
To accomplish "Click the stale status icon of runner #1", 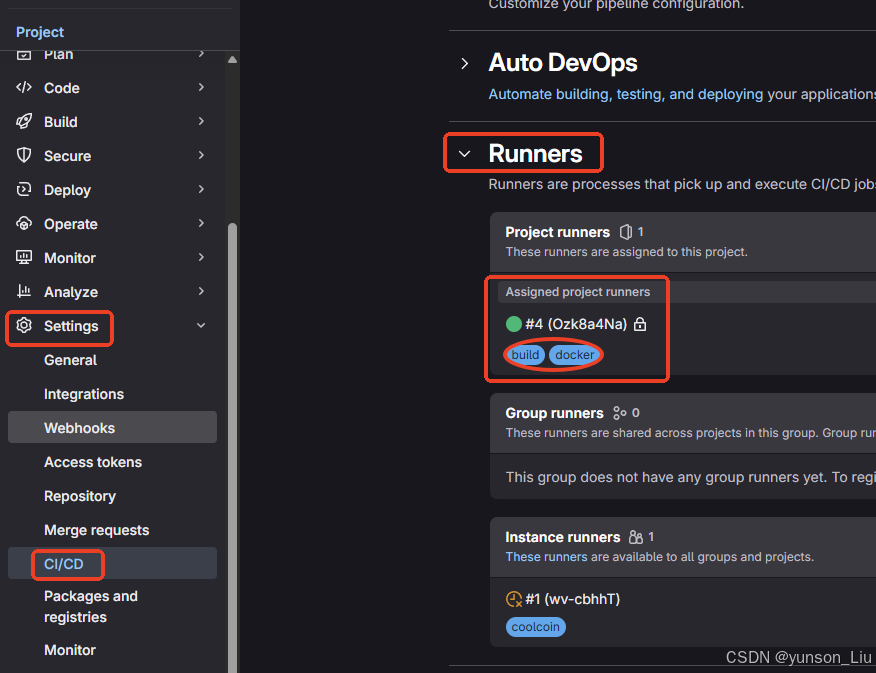I will tap(513, 599).
